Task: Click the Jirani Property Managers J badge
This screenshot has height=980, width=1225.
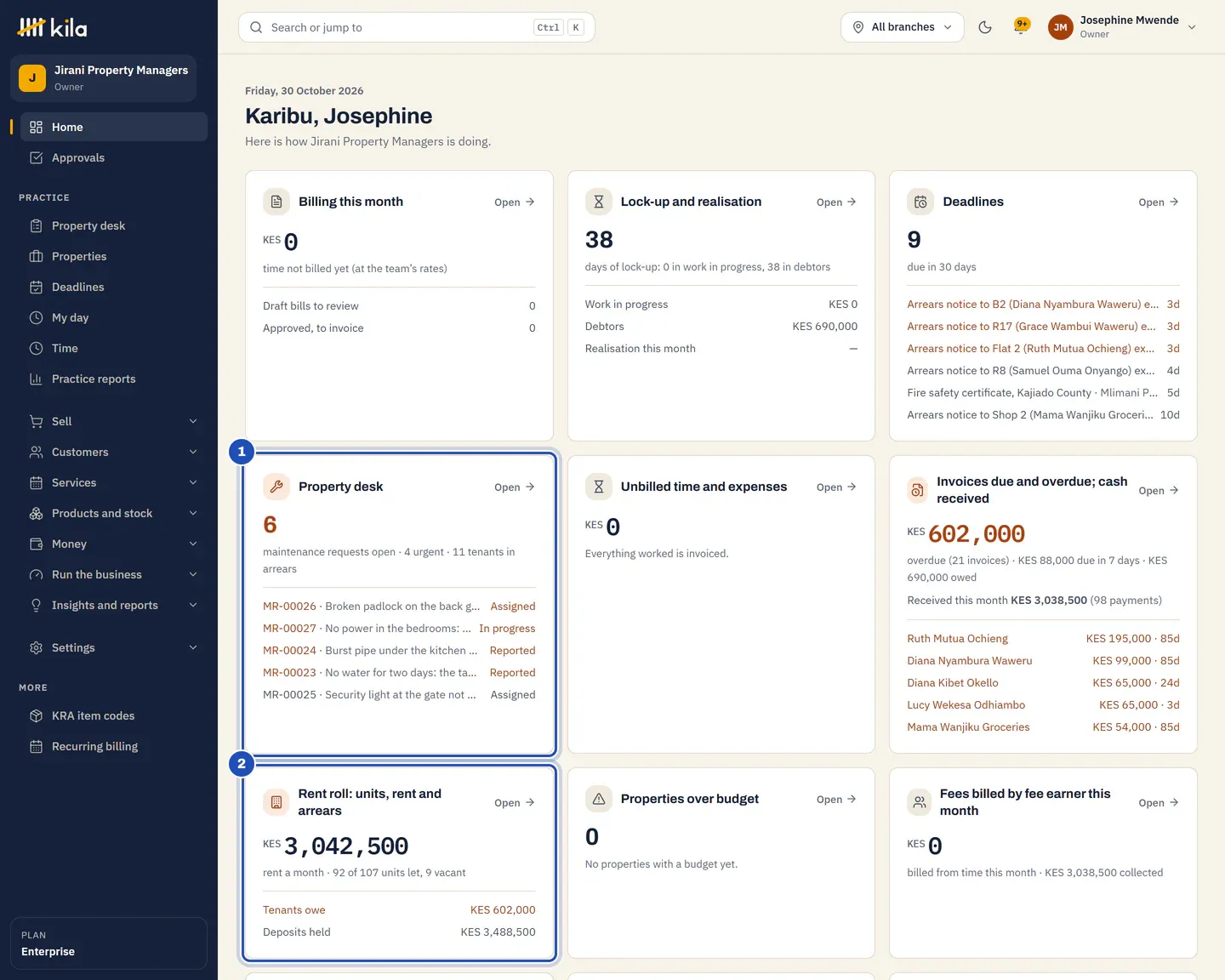Action: (x=32, y=77)
